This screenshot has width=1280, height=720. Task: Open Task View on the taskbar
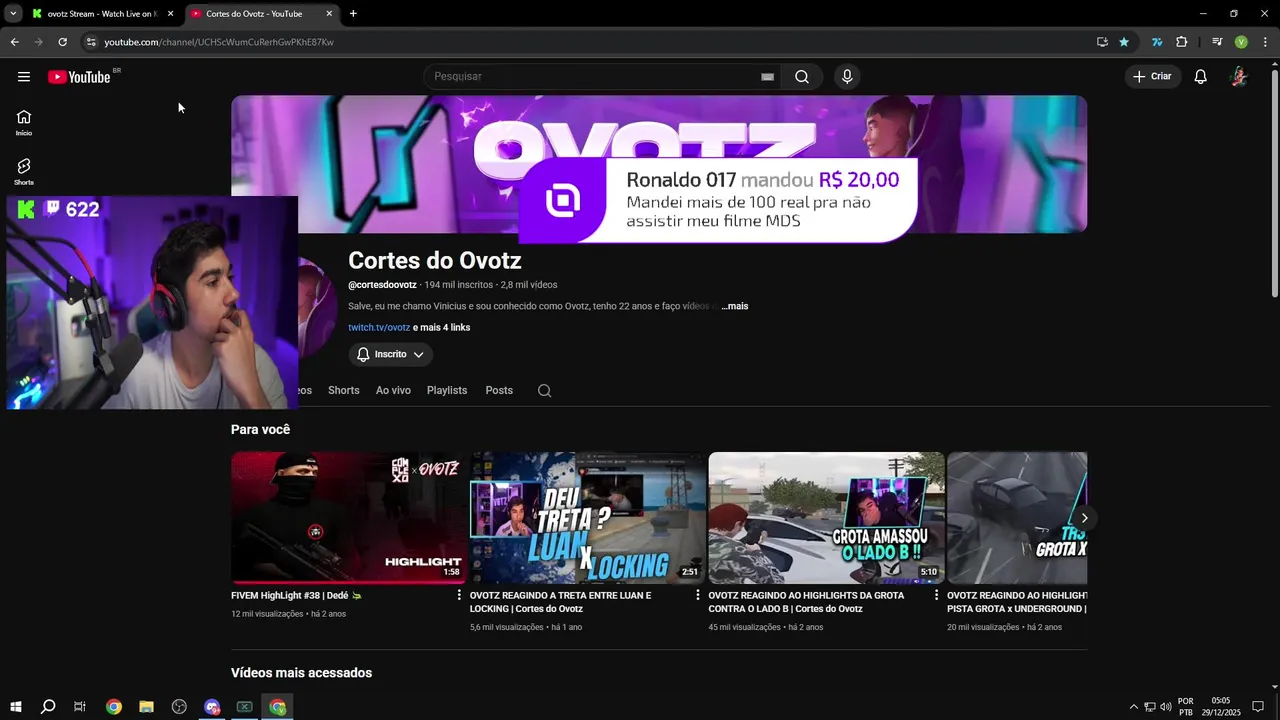point(80,707)
